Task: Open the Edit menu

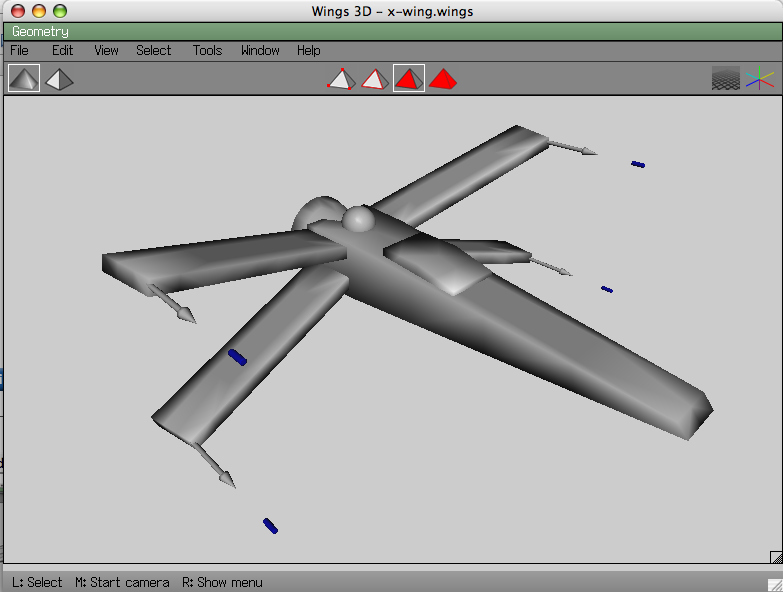Action: [63, 50]
